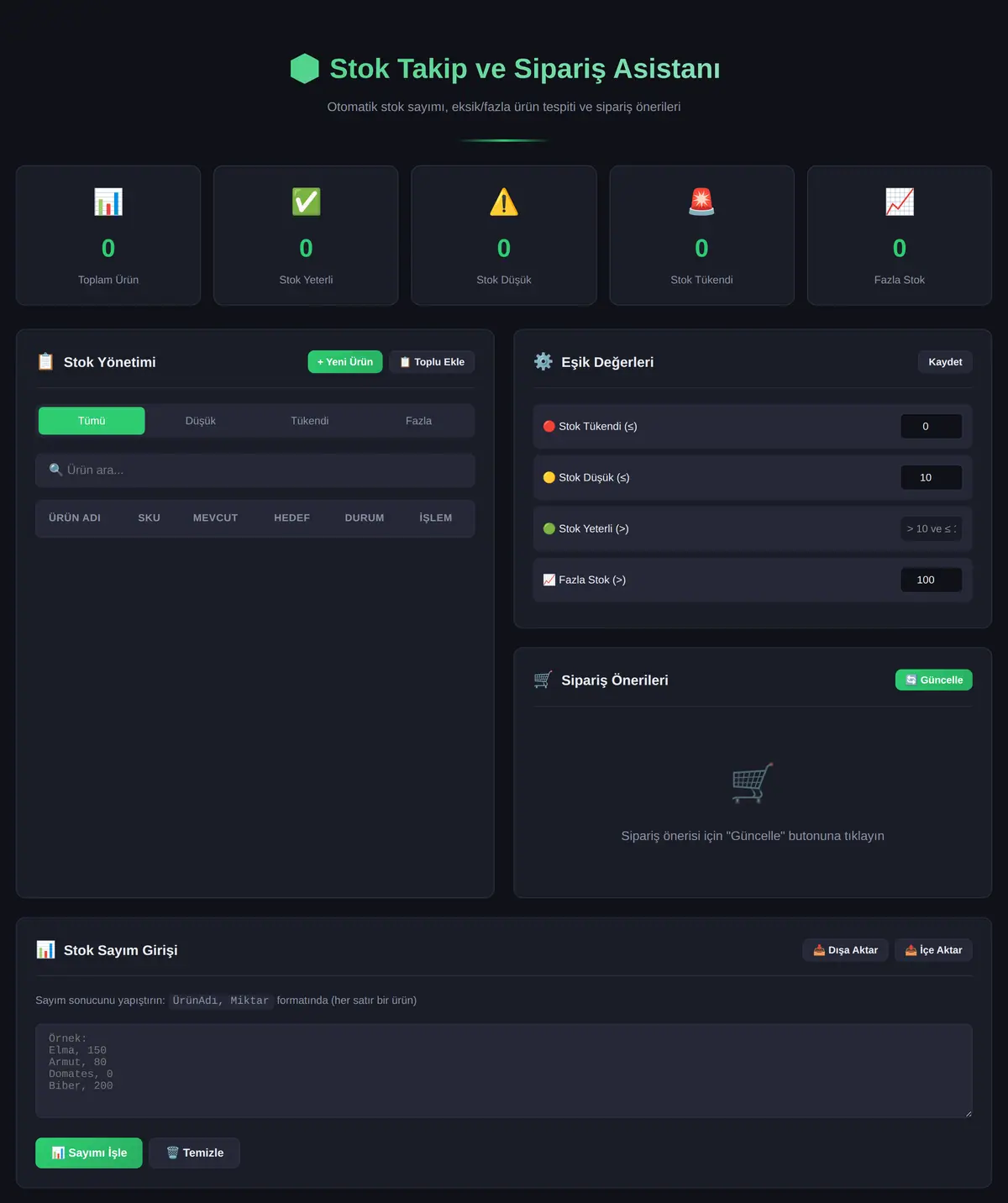The image size is (1008, 1203).
Task: Click the chart icon beside Stok Sayım Girişi
Action: 45,950
